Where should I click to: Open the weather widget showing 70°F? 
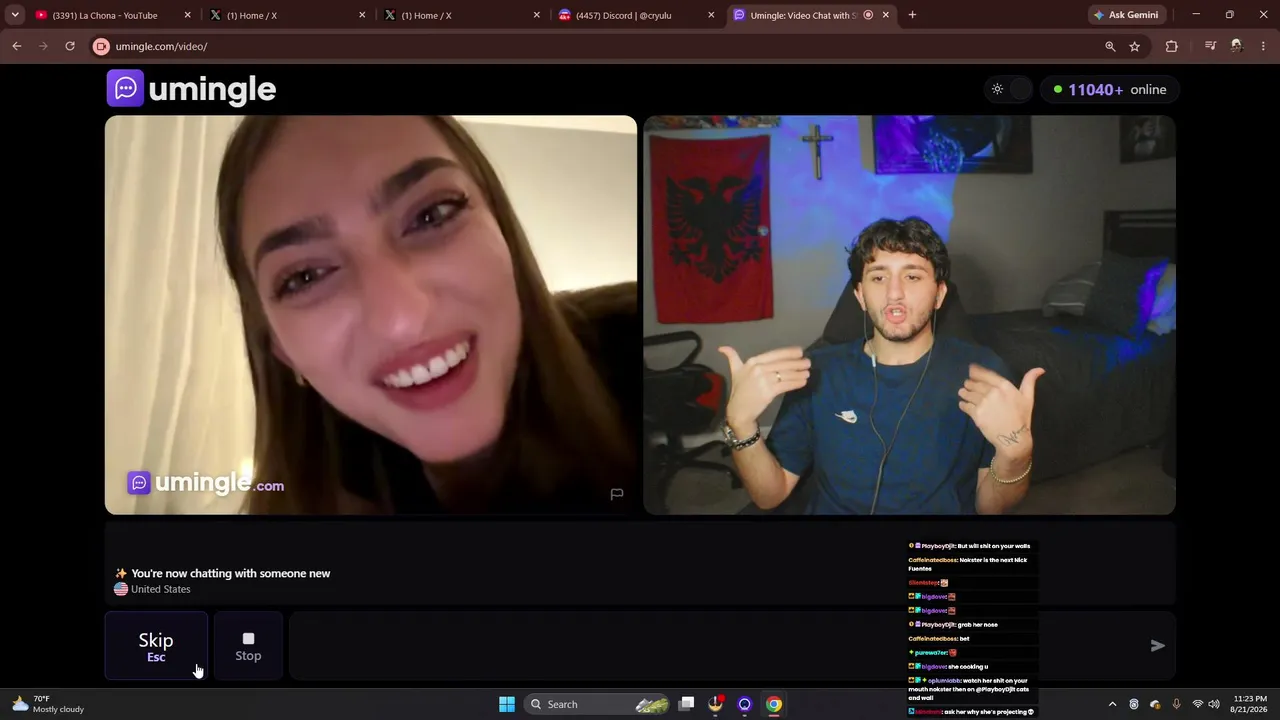pos(48,704)
